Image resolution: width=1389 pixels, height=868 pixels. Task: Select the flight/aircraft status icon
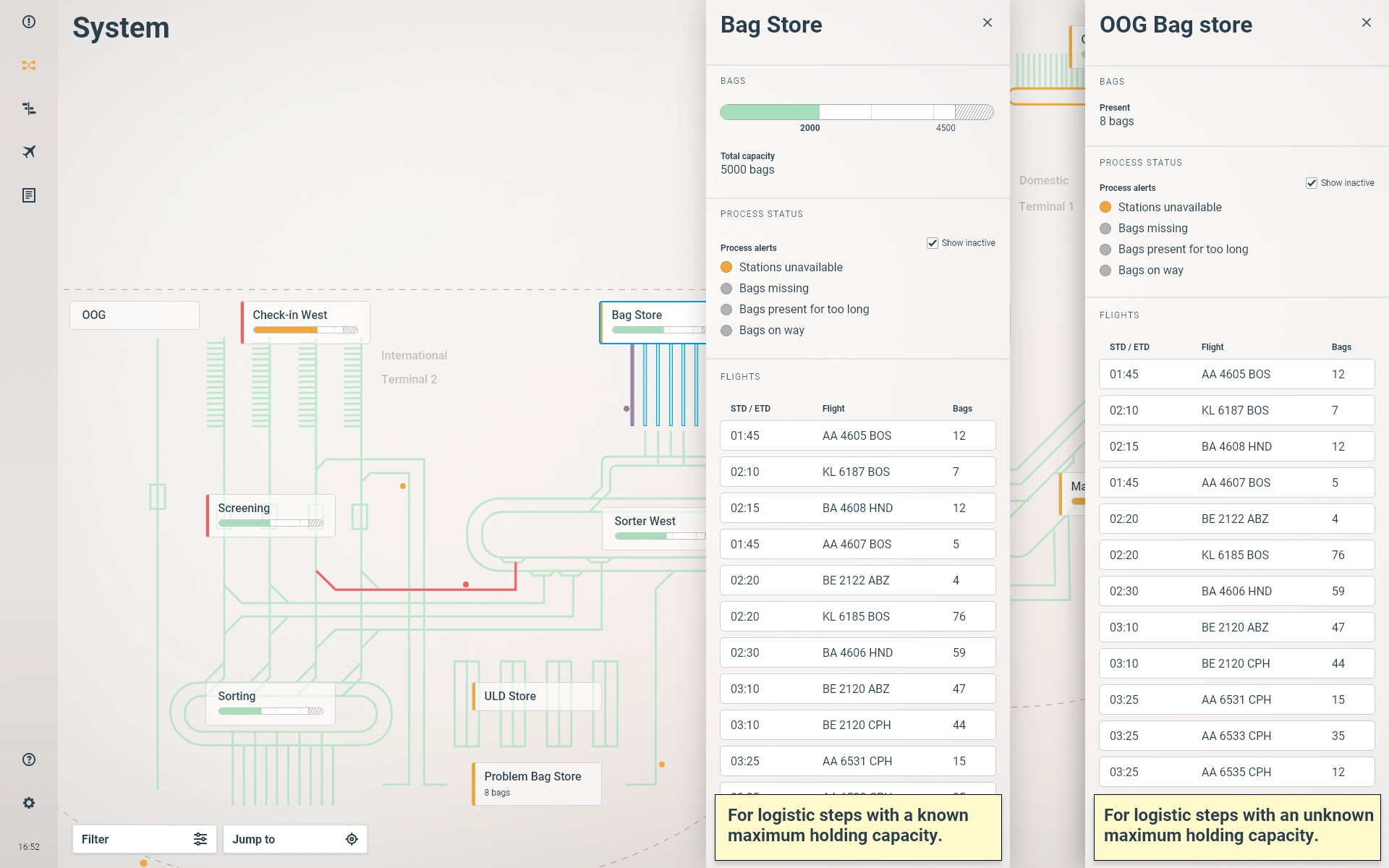tap(28, 151)
